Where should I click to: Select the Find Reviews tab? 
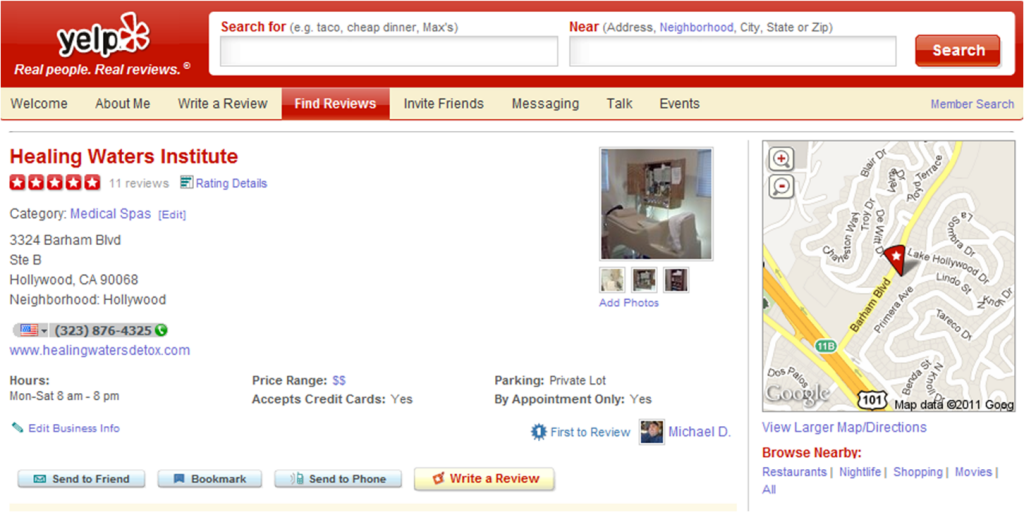click(x=336, y=104)
